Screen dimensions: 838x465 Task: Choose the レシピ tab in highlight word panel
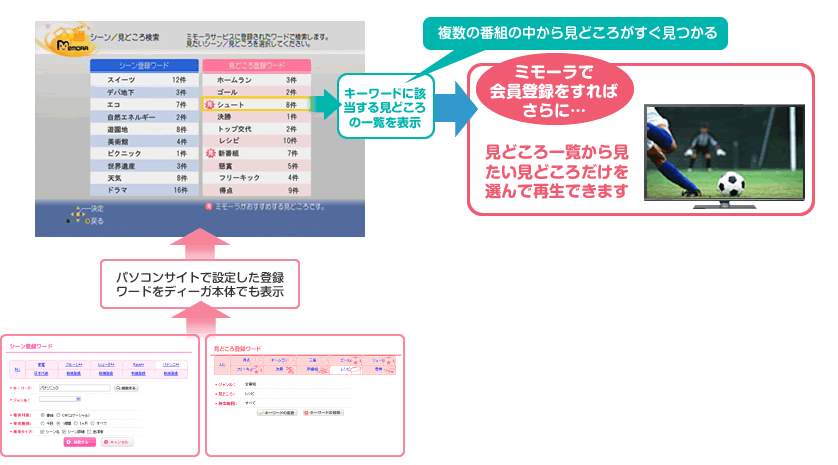click(346, 370)
